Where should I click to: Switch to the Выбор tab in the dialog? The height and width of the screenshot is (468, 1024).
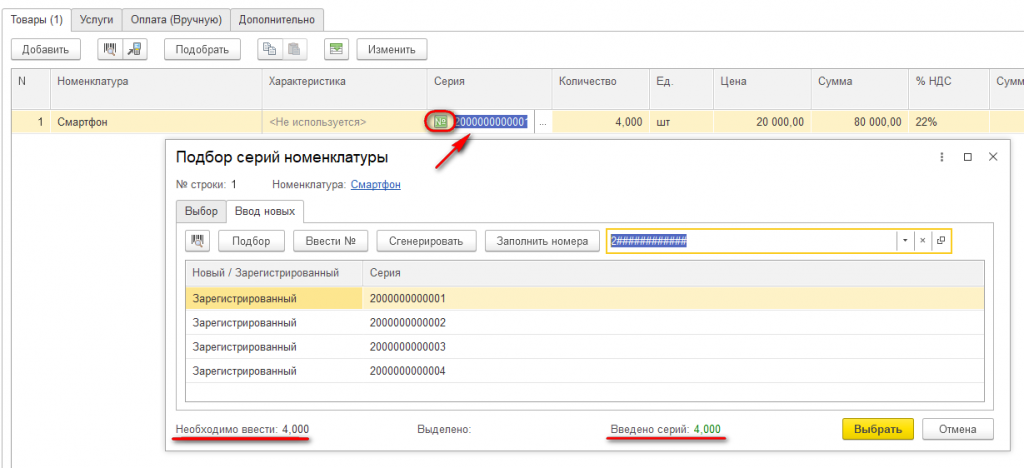[201, 211]
